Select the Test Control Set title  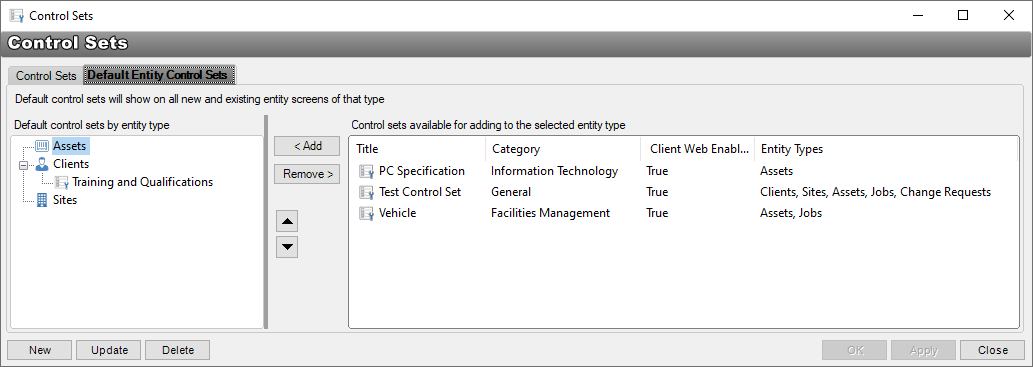point(420,192)
